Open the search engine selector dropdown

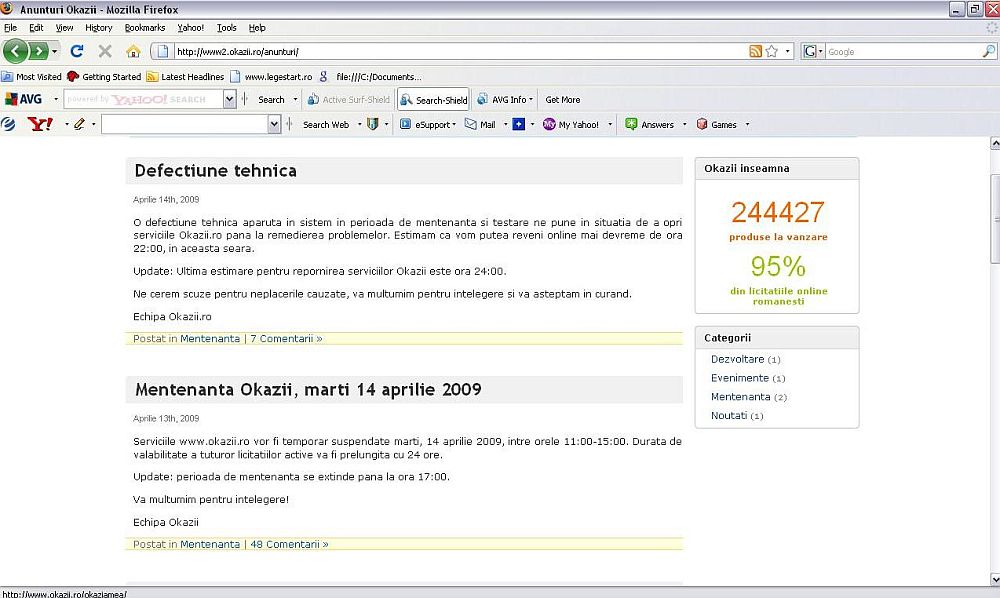813,51
